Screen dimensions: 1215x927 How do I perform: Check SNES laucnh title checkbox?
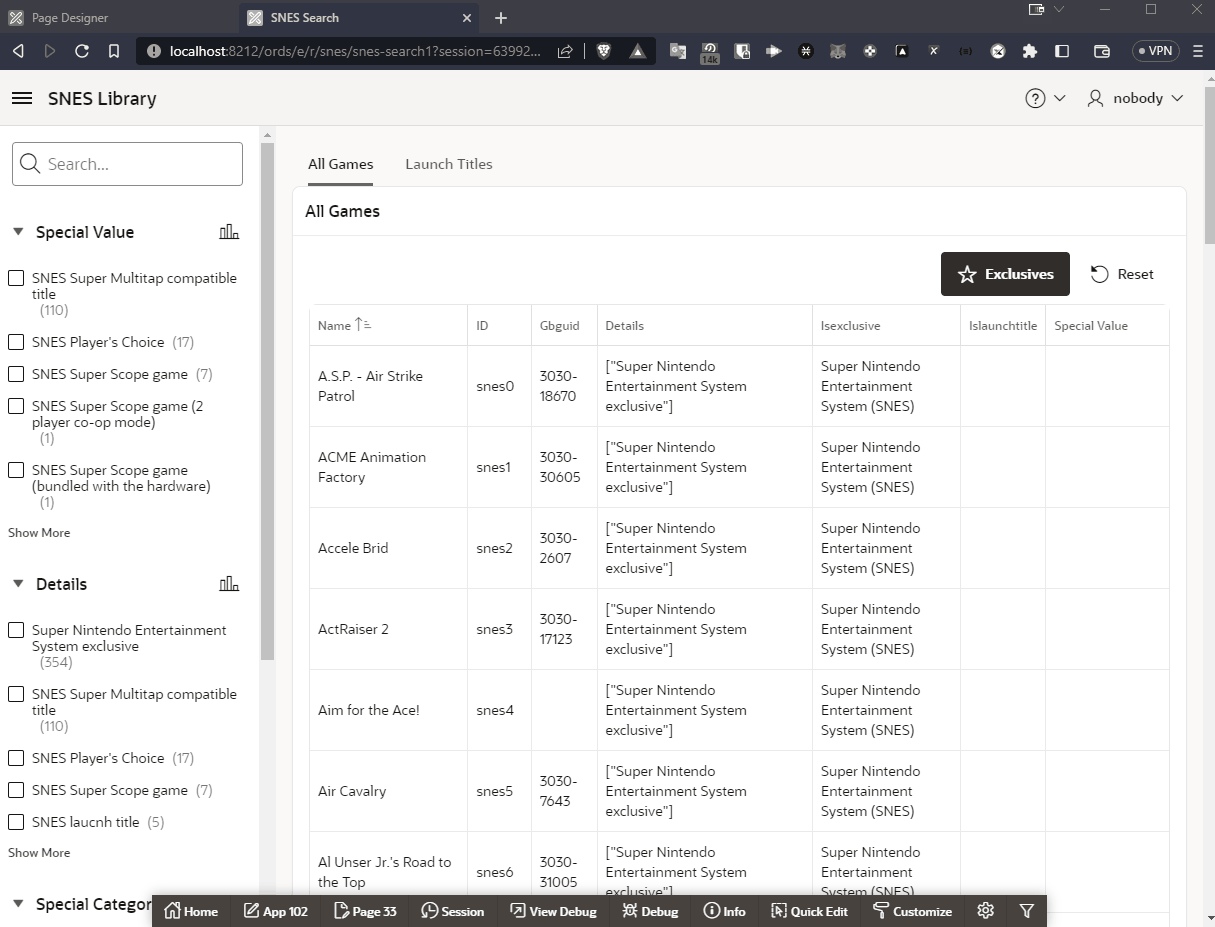16,822
